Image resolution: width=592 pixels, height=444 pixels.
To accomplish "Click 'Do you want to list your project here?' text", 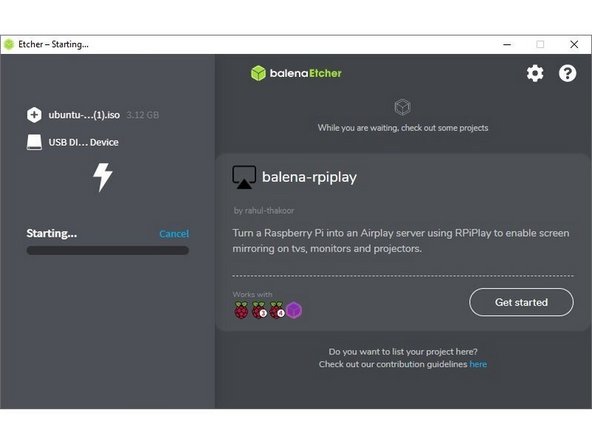I will pos(403,352).
